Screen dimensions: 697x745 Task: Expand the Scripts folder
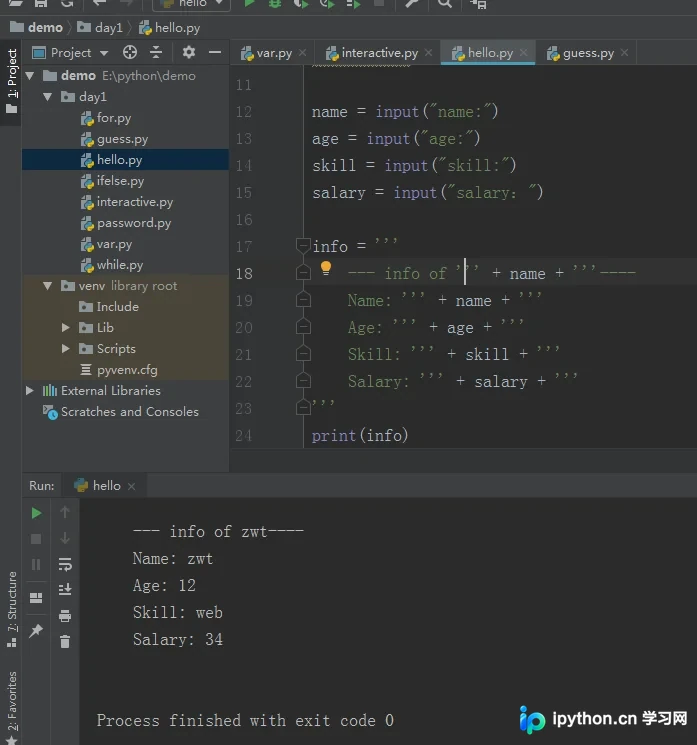click(x=66, y=349)
